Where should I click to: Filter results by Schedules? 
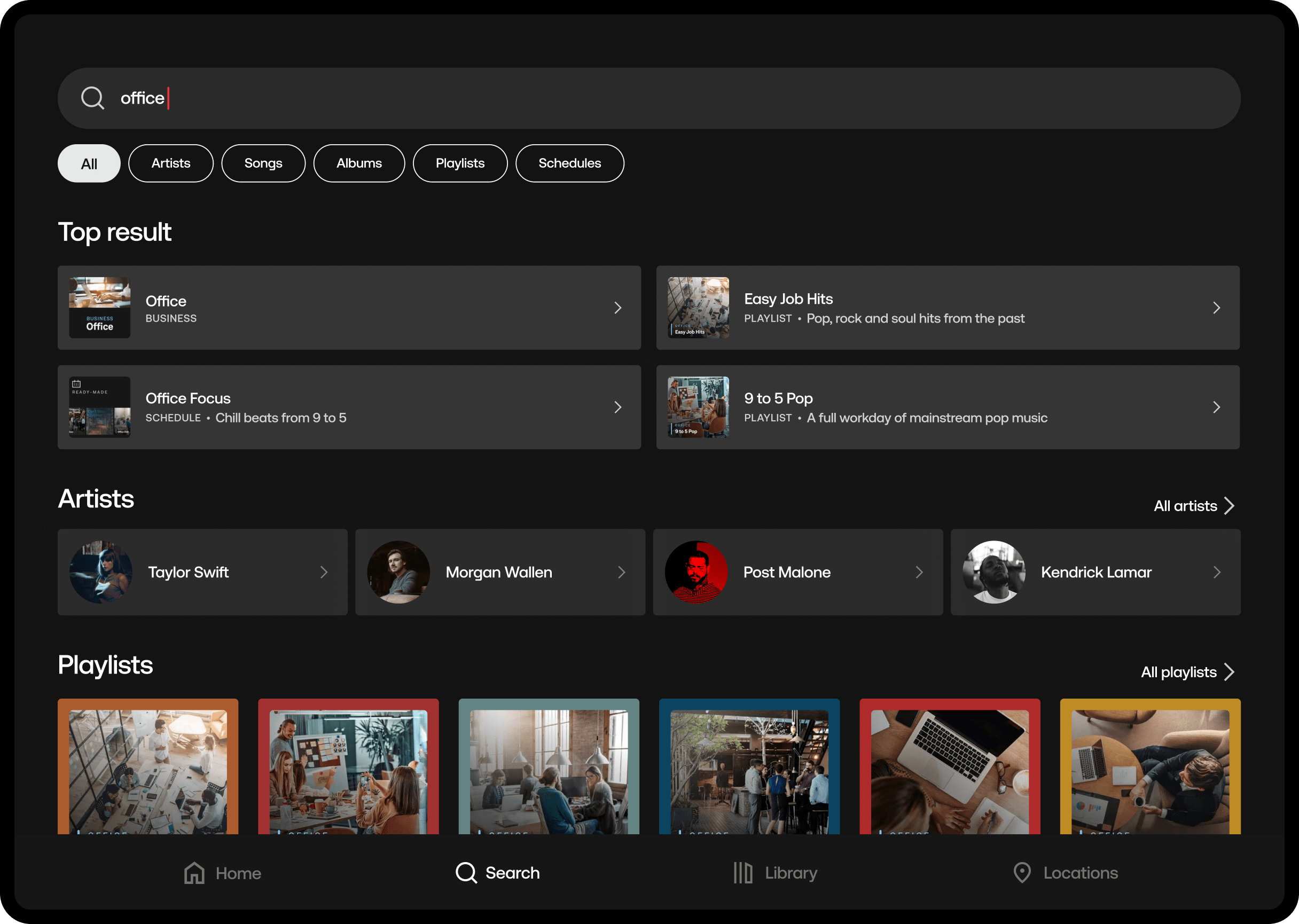click(569, 164)
